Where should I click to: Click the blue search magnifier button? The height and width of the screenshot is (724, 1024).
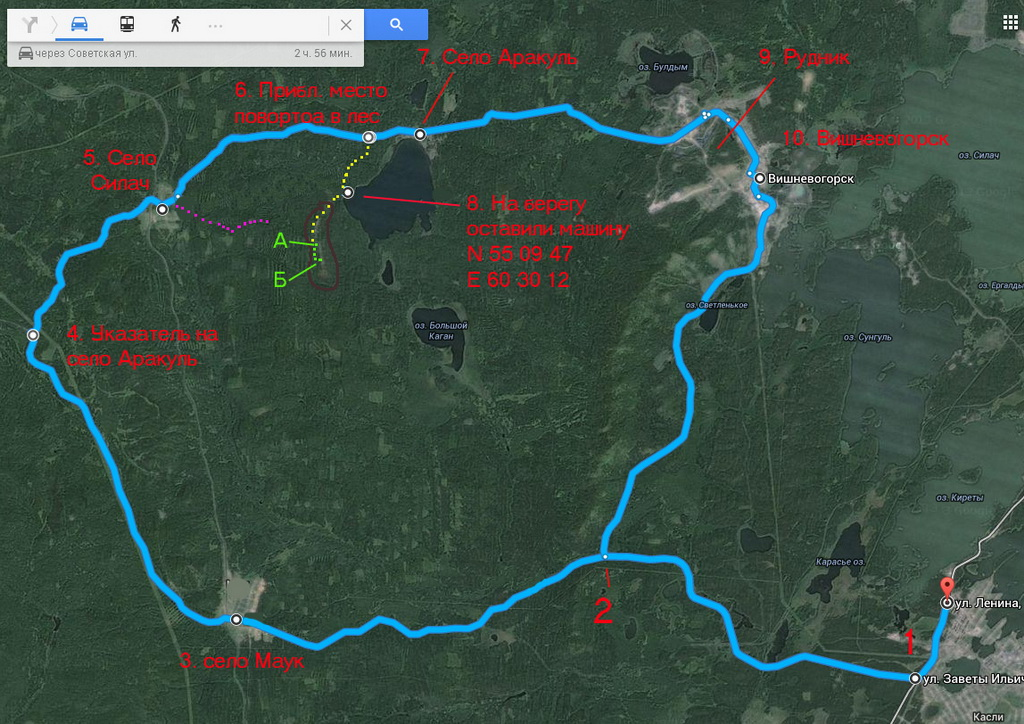396,25
